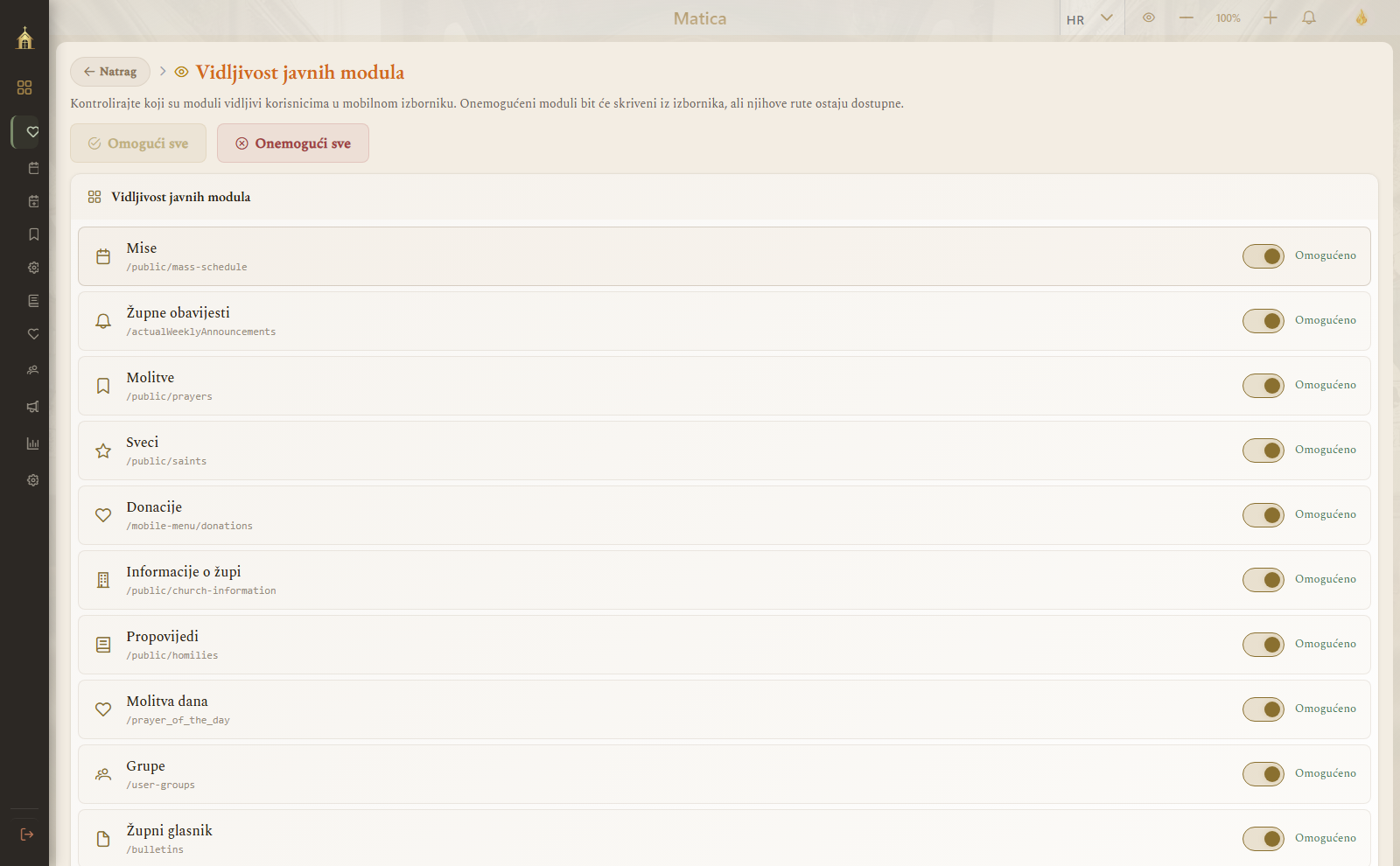
Task: Disable the Donacije module toggle
Action: (x=1263, y=515)
